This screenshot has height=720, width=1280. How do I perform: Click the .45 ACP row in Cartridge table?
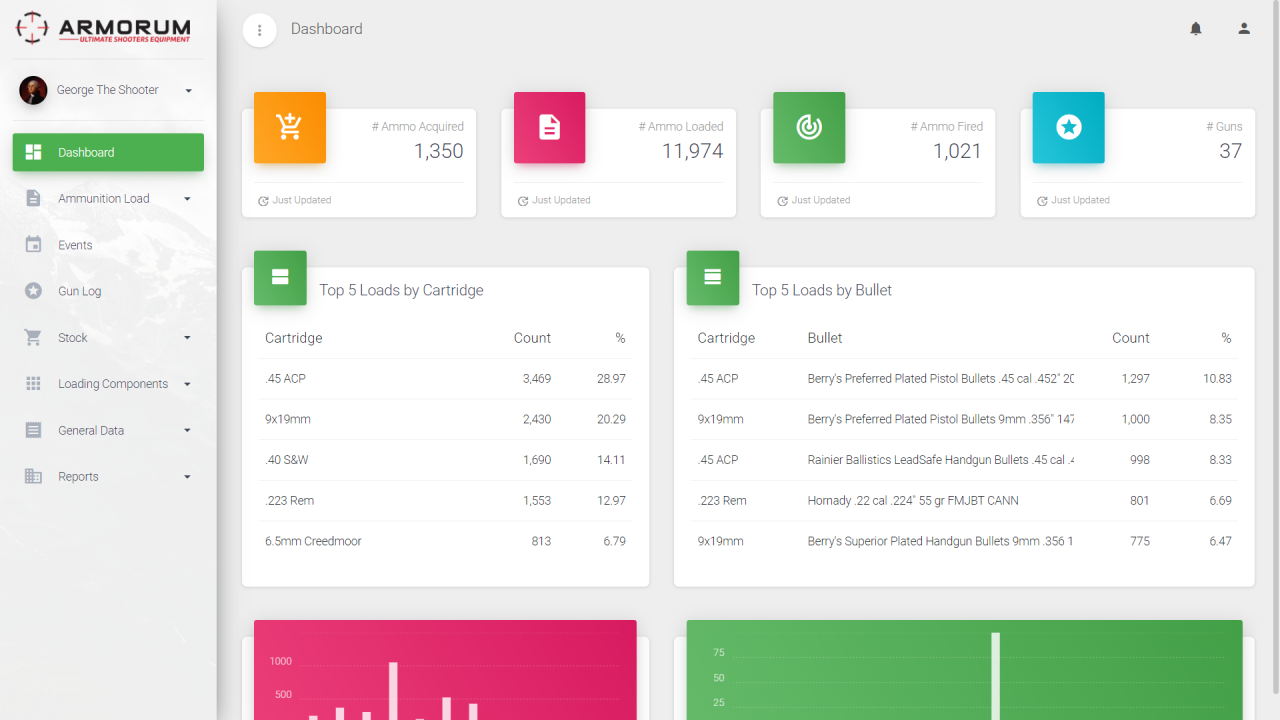[445, 379]
